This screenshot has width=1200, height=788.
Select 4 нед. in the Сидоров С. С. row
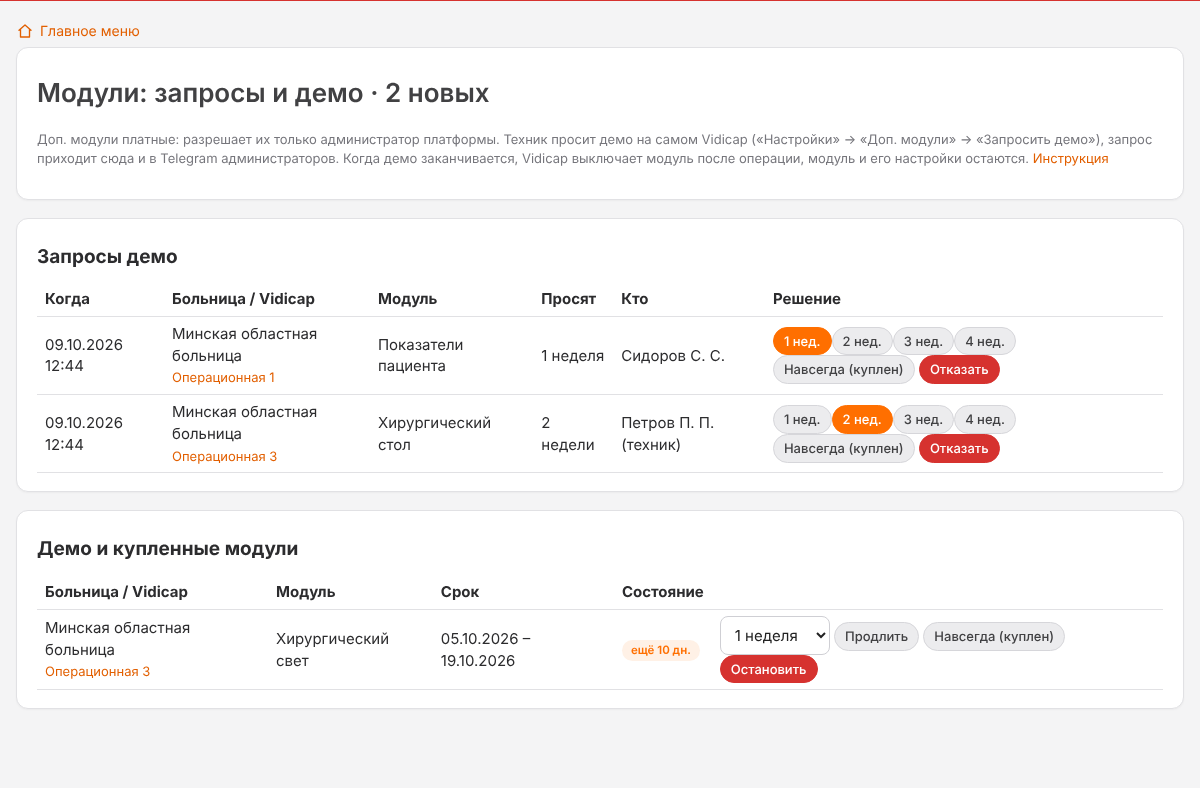[x=985, y=341]
